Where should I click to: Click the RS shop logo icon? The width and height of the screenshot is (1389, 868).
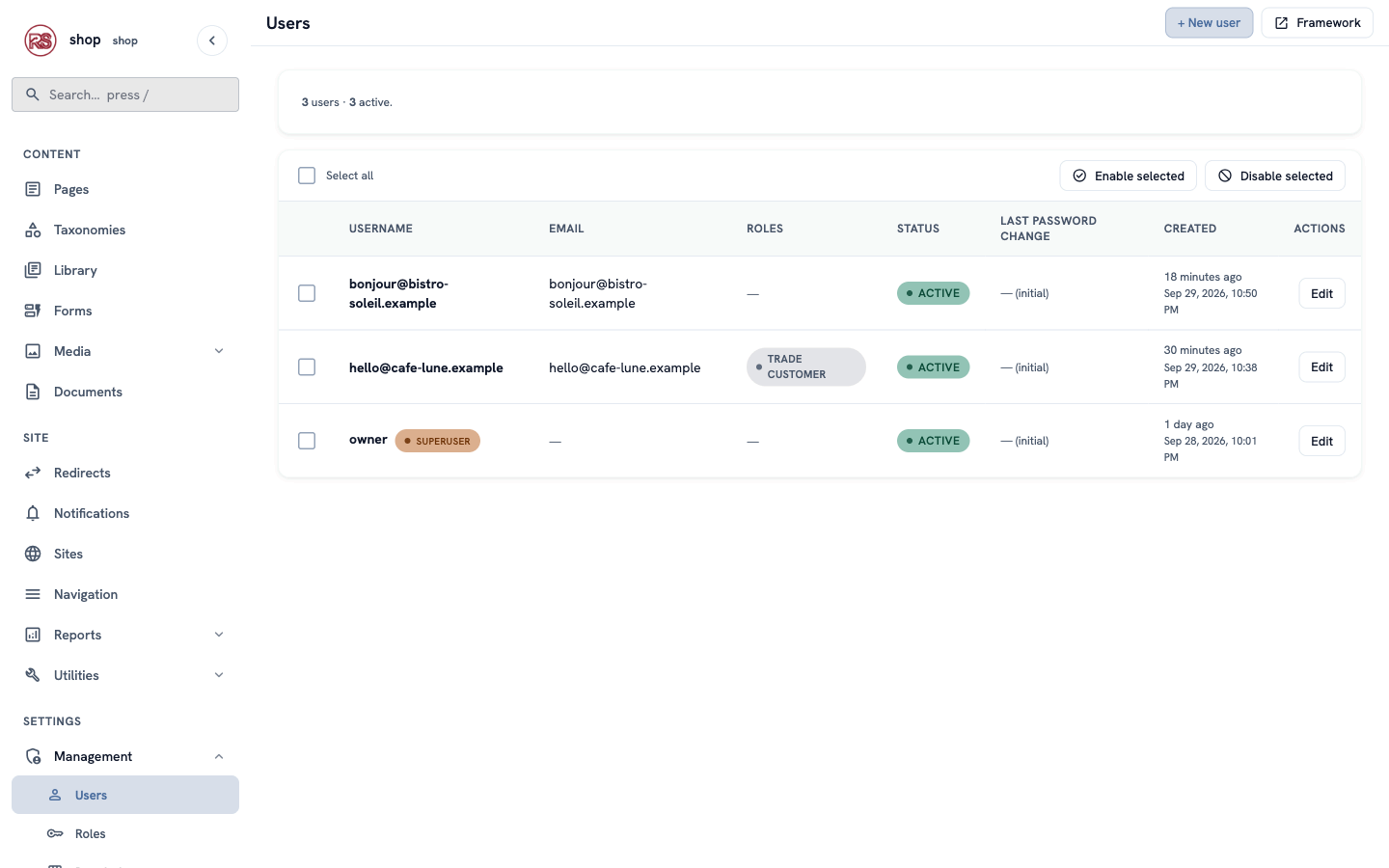point(41,41)
